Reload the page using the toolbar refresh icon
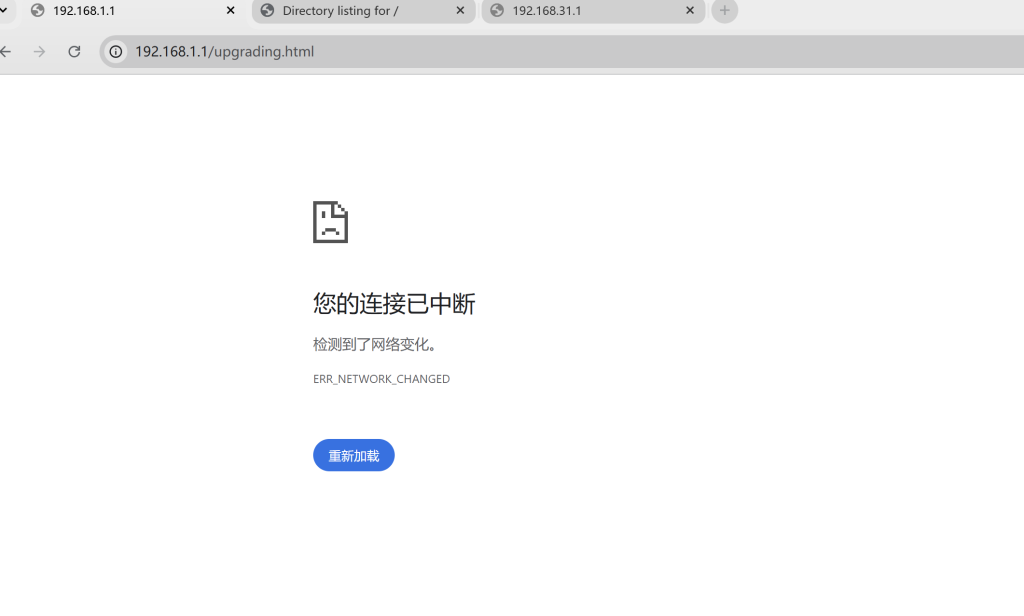This screenshot has height=616, width=1024. [x=74, y=52]
